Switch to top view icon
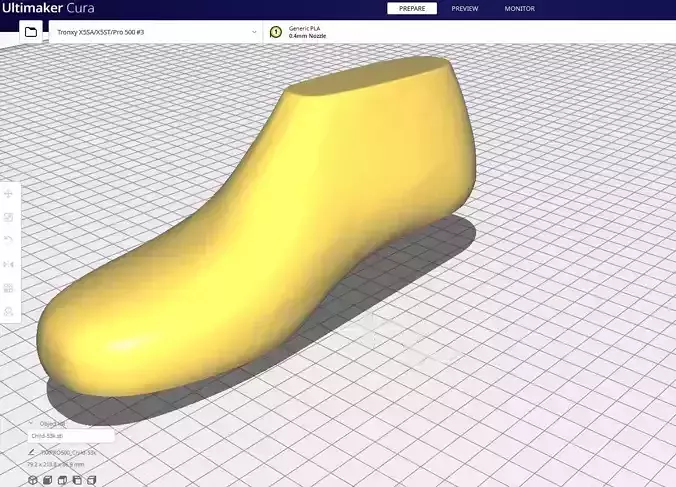Viewport: 676px width, 487px height. click(x=63, y=480)
